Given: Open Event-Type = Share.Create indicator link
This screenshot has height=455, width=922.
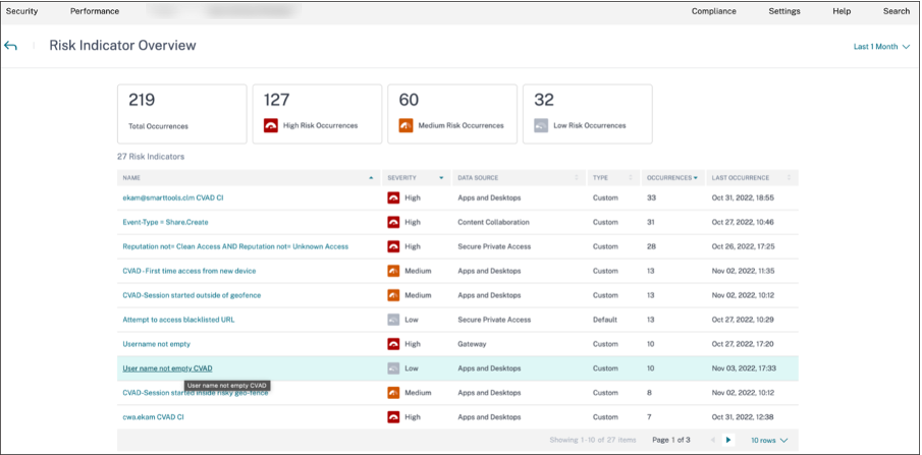Looking at the screenshot, I should coord(165,222).
